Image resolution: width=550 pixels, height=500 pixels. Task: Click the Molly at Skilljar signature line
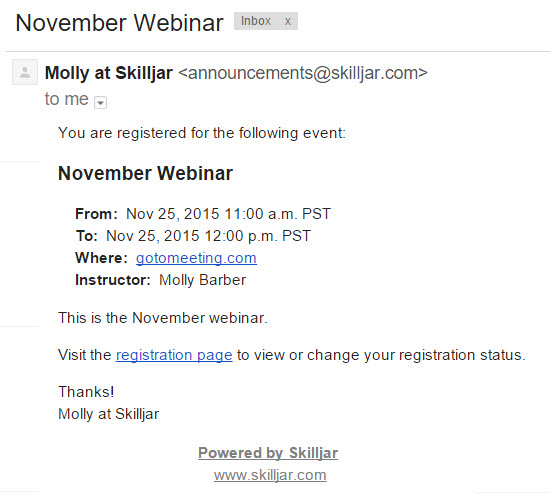pos(108,414)
